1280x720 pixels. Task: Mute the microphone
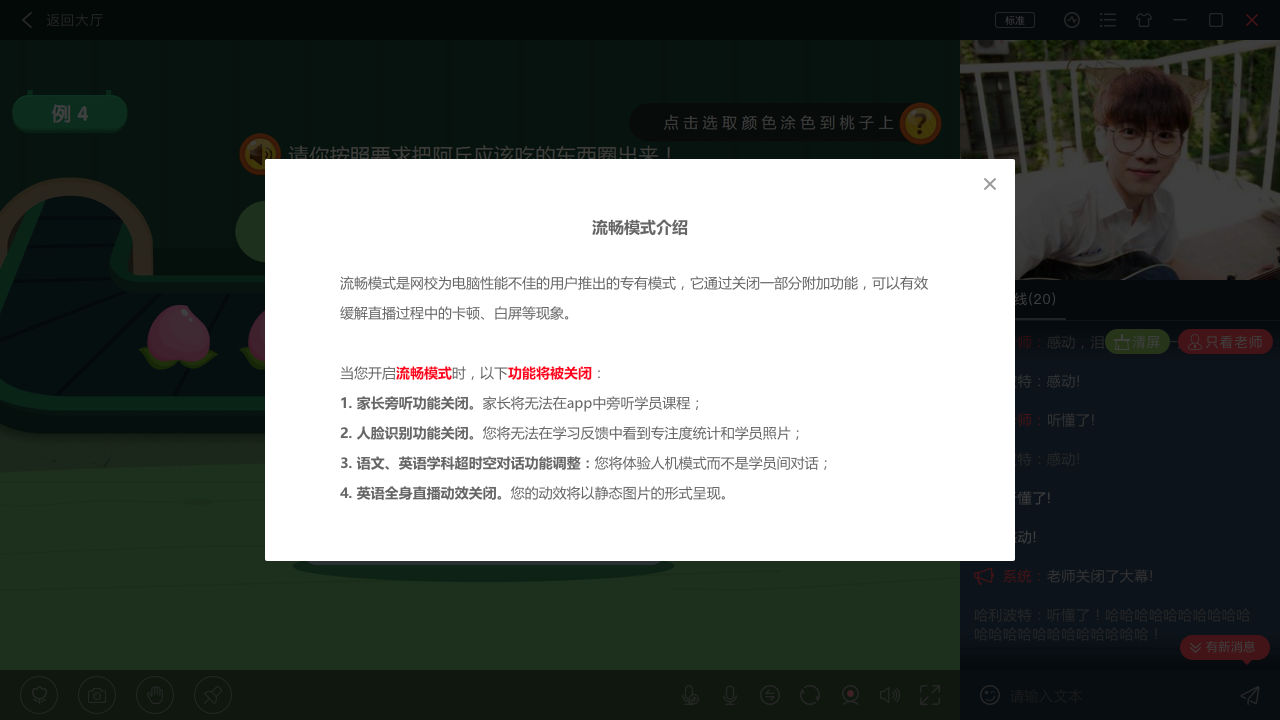730,695
